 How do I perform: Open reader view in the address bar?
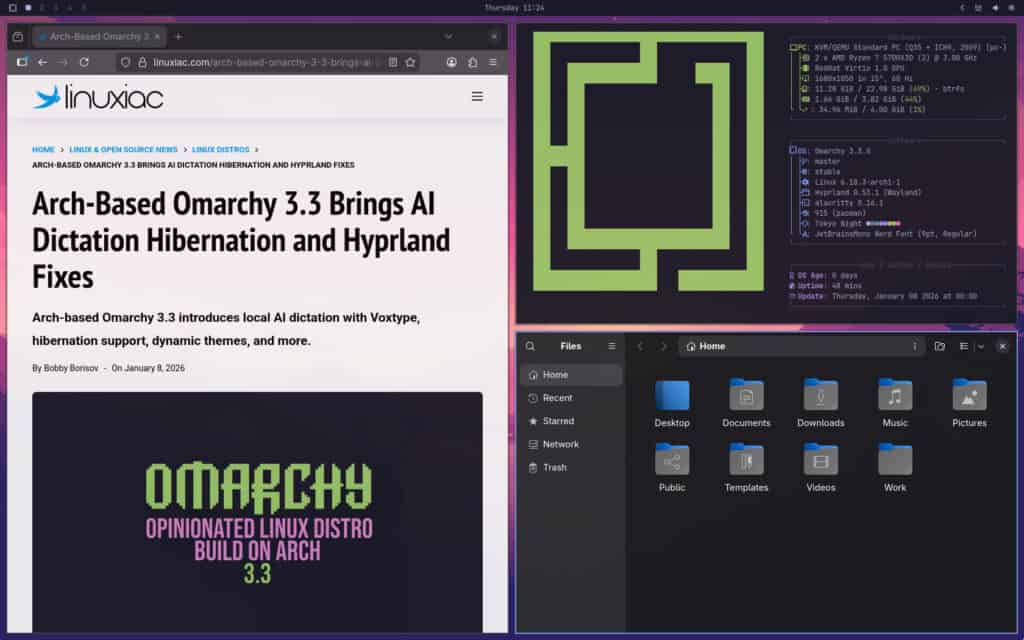[393, 61]
